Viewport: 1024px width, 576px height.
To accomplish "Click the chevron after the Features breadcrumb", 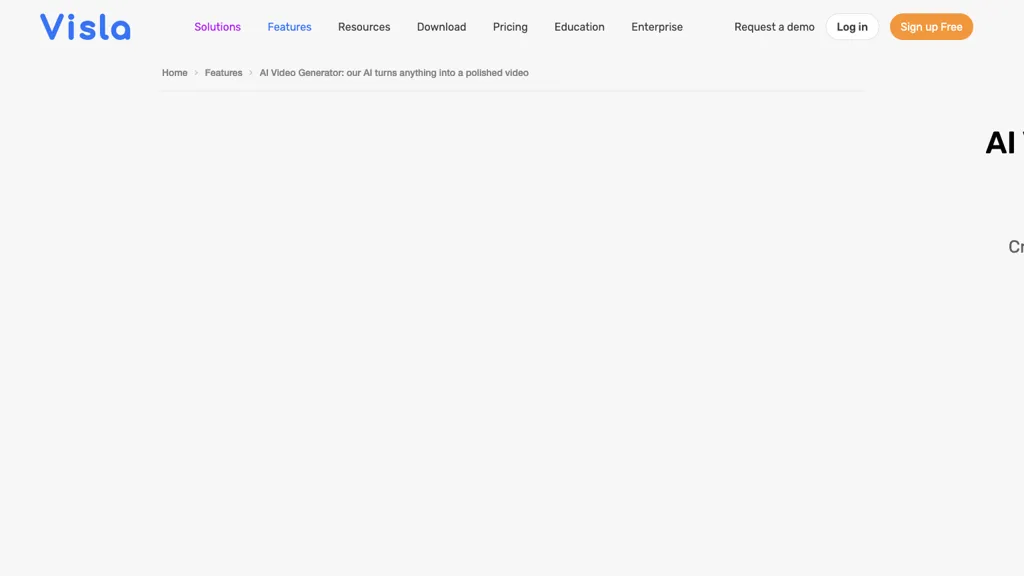I will [249, 72].
